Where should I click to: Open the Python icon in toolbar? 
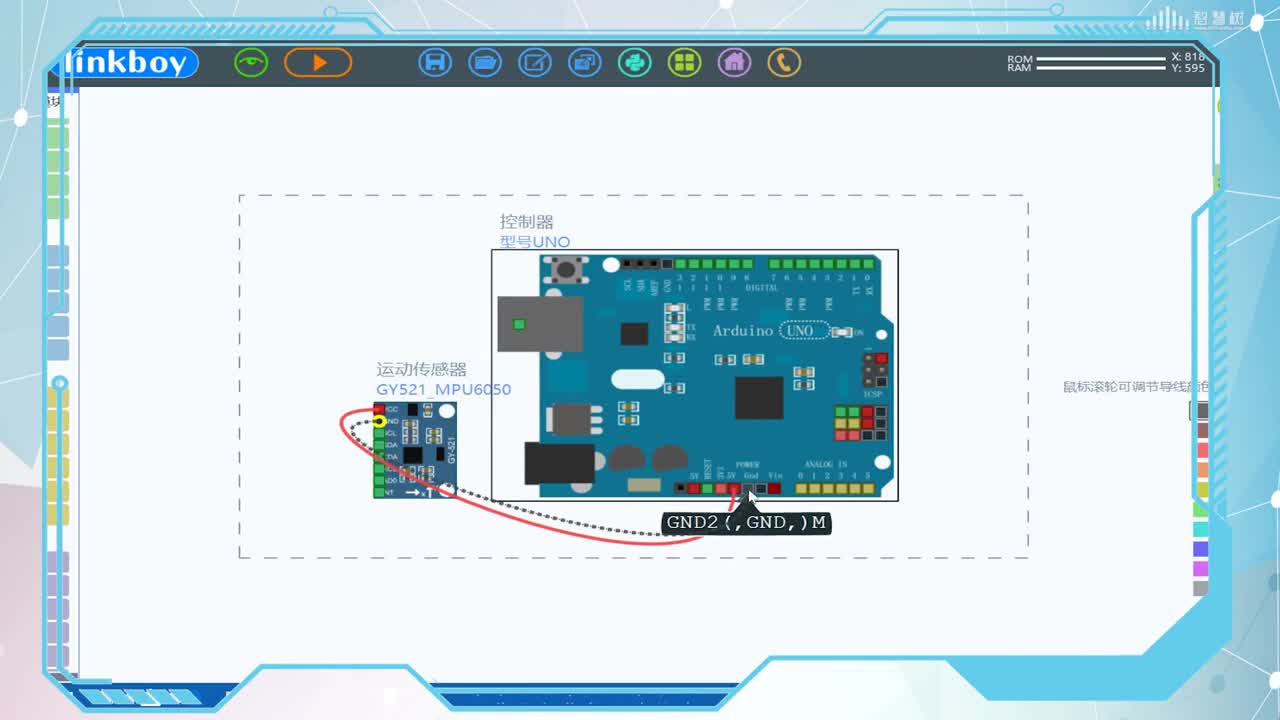tap(634, 63)
